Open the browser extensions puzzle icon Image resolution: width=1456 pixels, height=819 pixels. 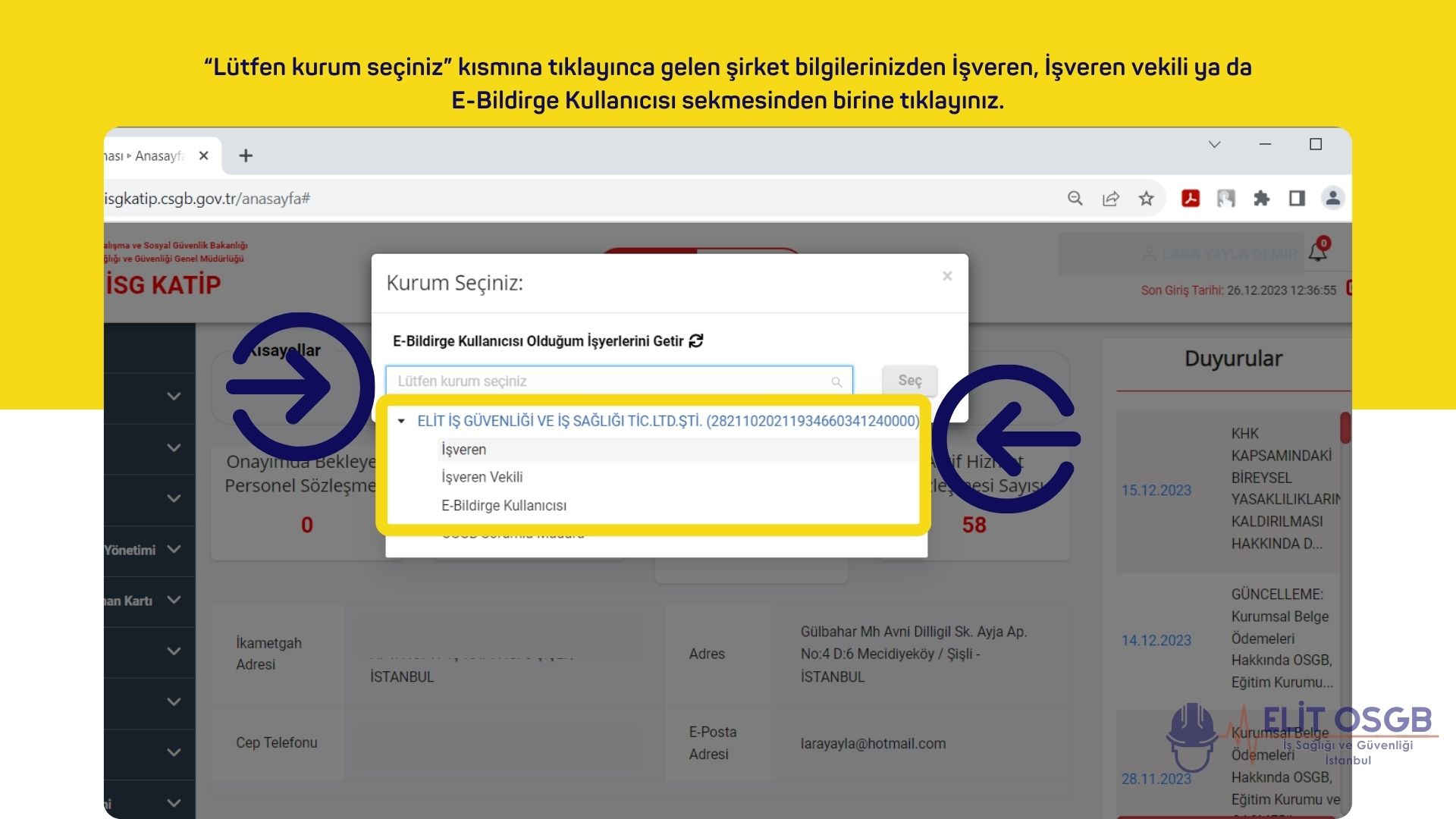[1261, 199]
